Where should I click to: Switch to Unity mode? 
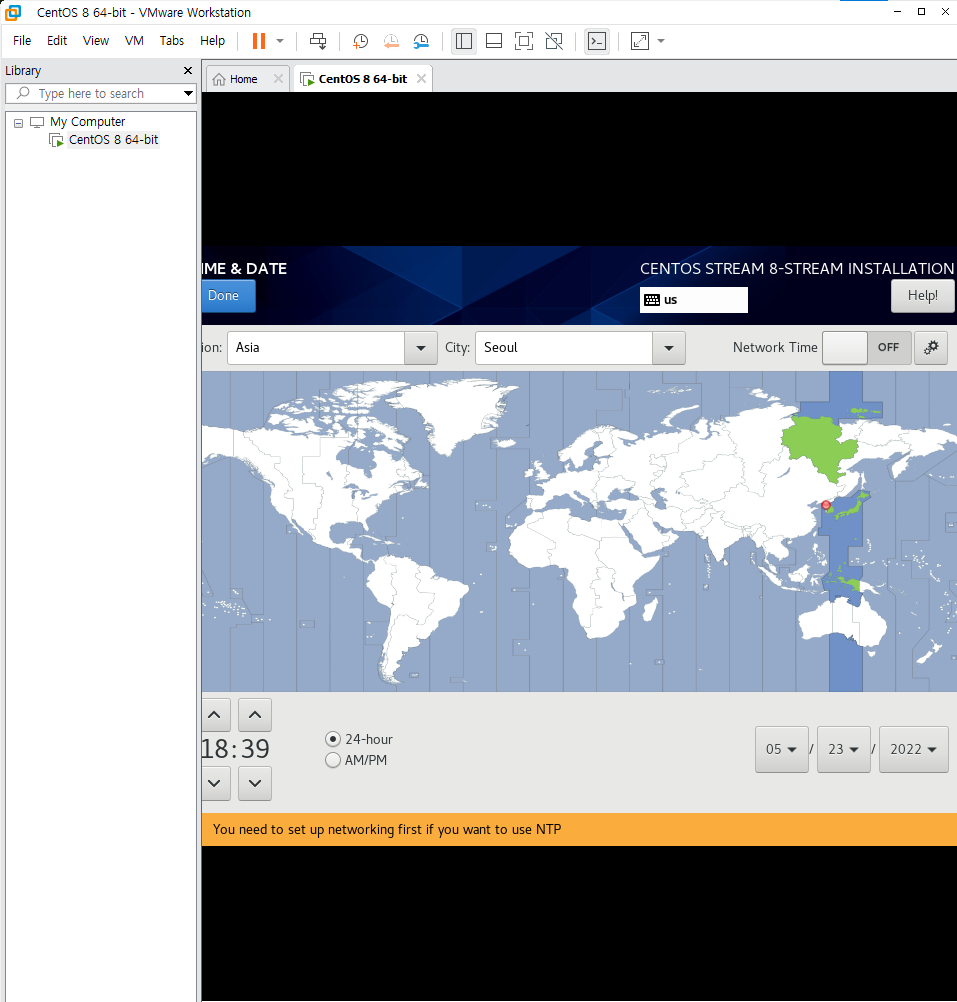pos(554,41)
